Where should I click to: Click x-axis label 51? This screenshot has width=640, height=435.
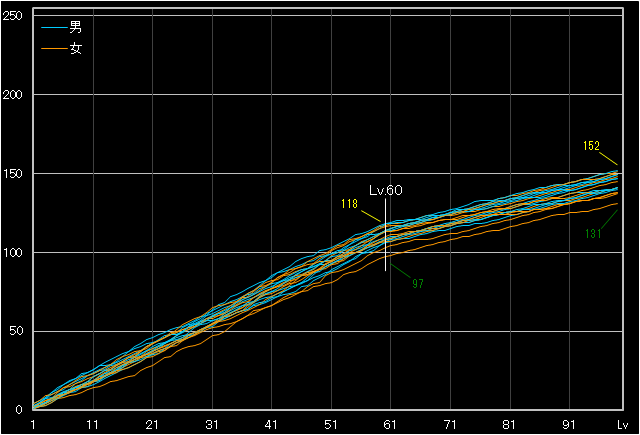coord(331,425)
